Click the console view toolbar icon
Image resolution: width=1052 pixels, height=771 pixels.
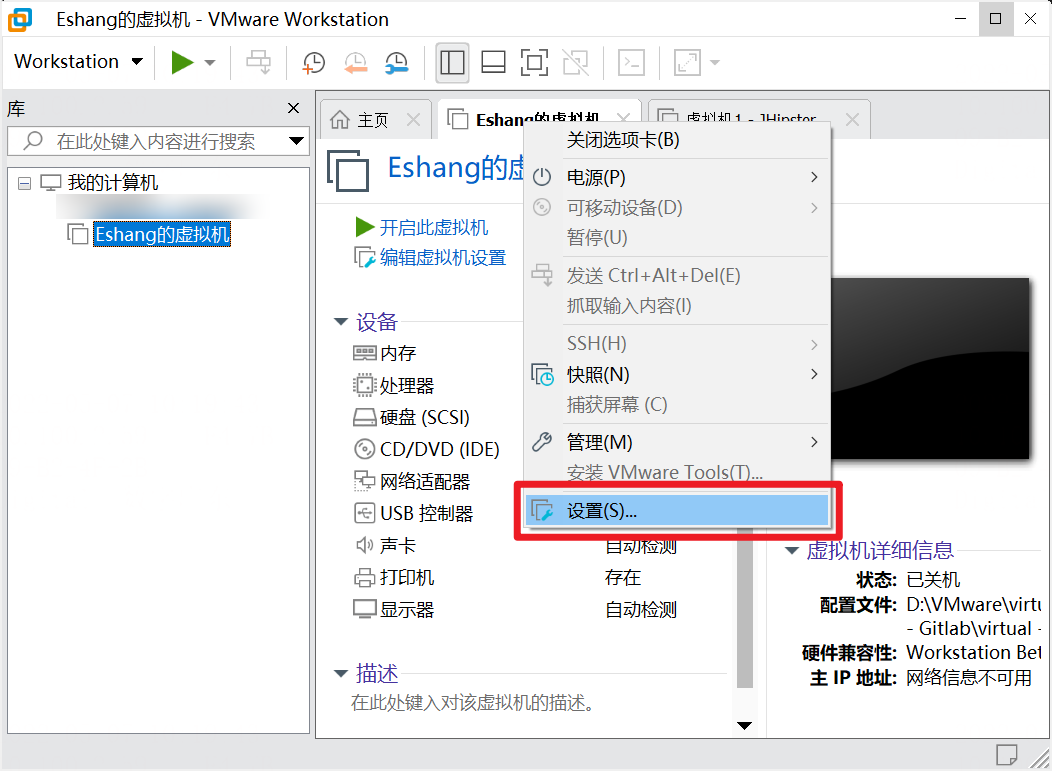631,62
